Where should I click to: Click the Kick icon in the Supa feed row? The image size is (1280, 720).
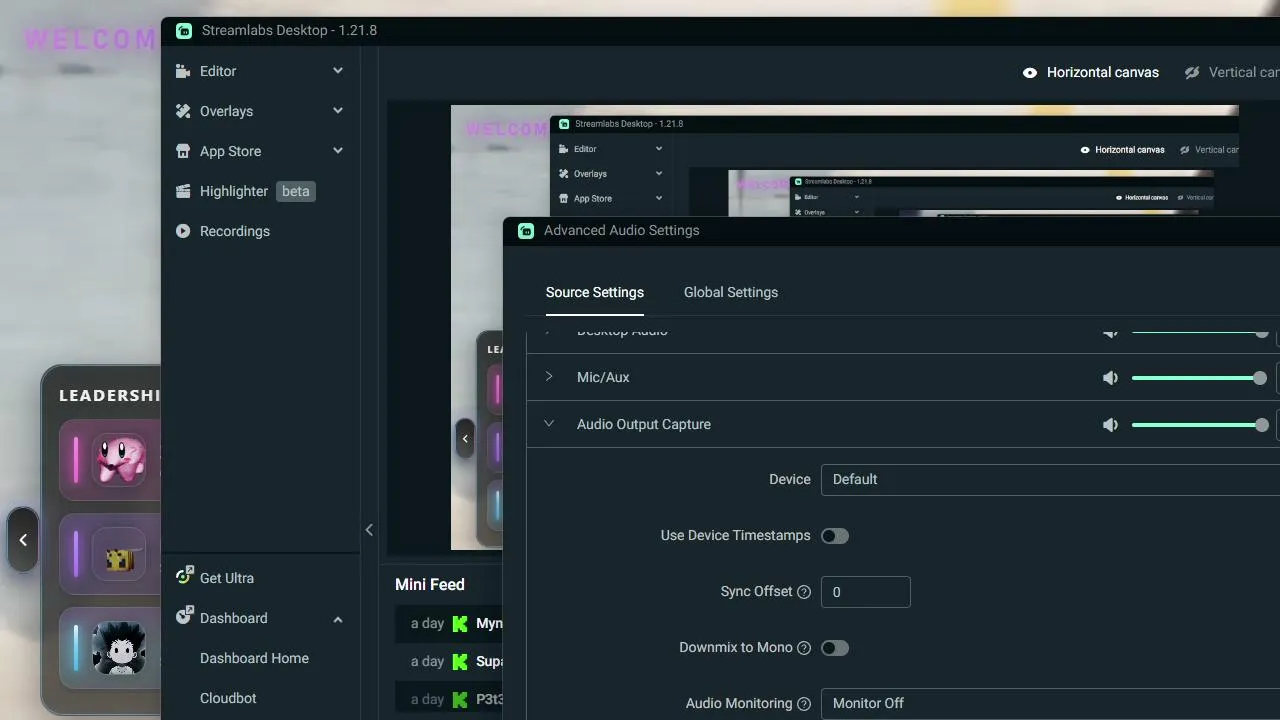click(x=460, y=662)
